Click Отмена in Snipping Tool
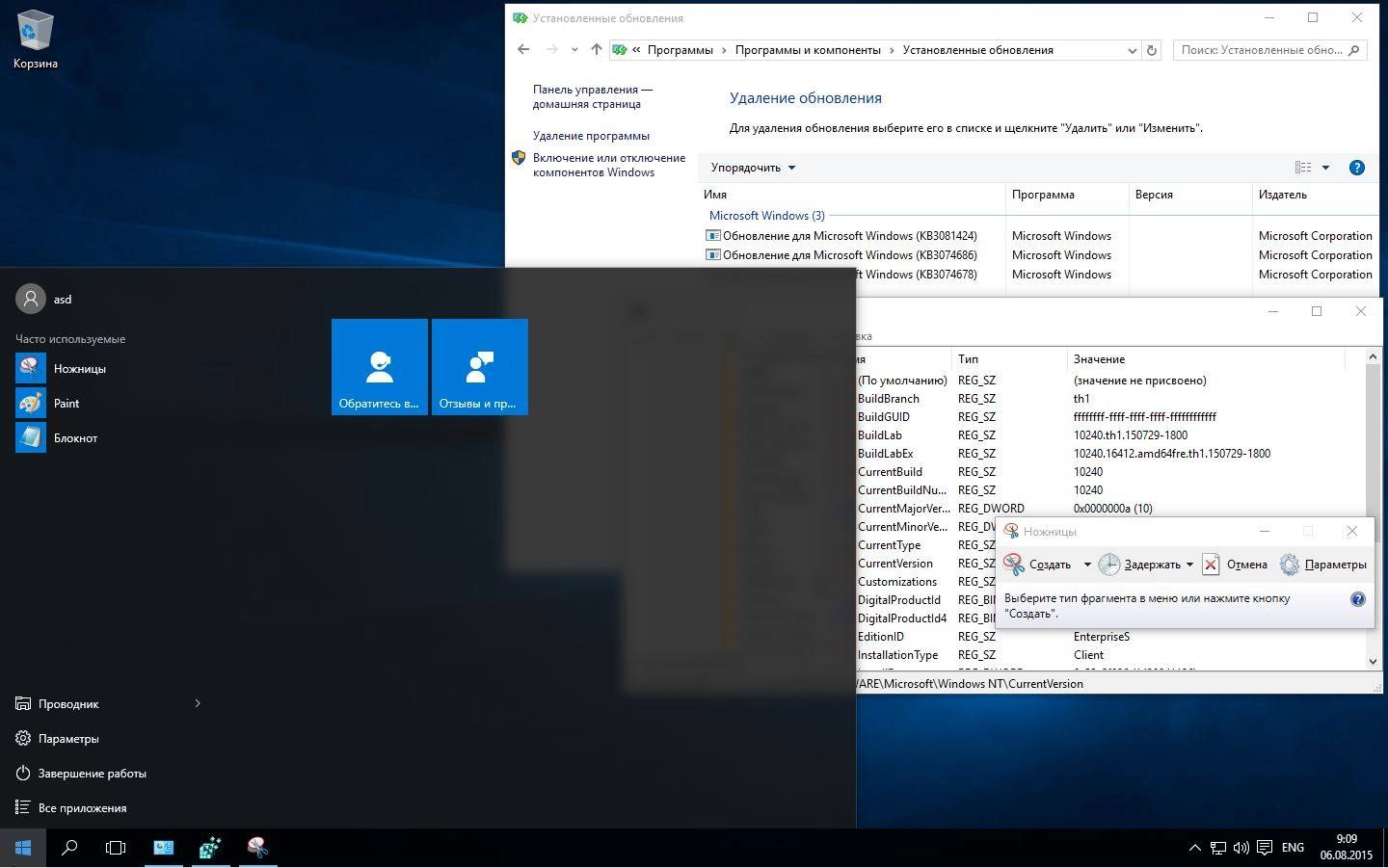The width and height of the screenshot is (1388, 868). [1236, 565]
